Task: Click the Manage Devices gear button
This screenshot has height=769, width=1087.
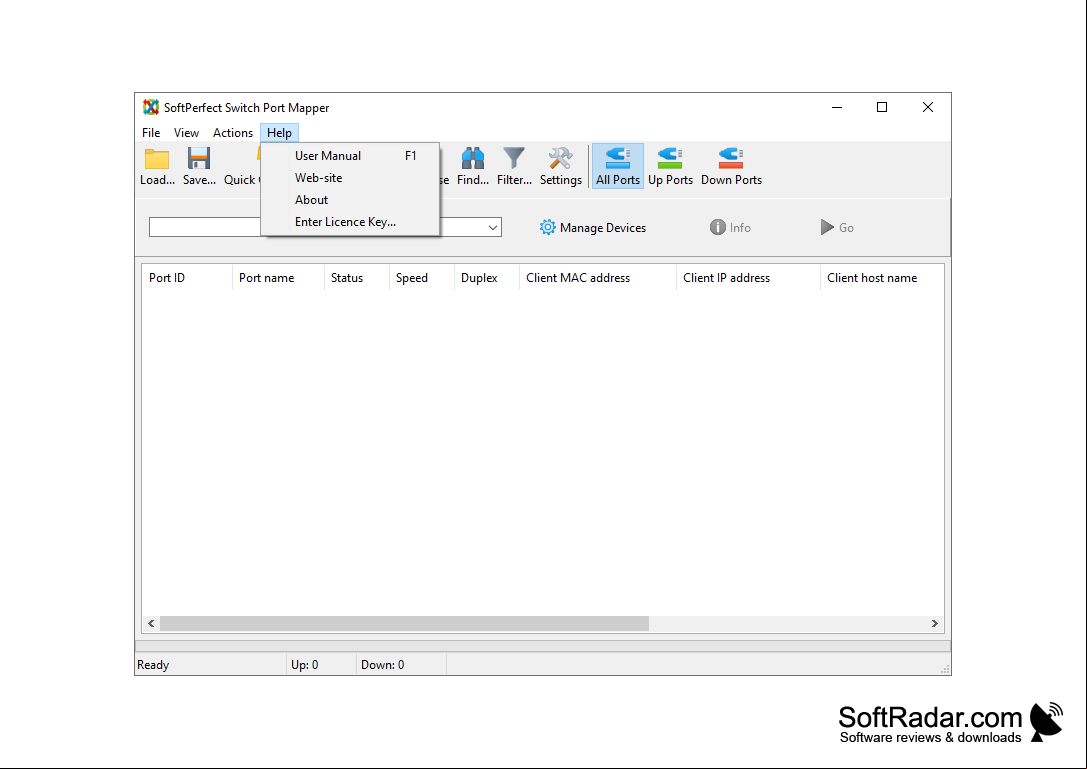Action: point(593,227)
